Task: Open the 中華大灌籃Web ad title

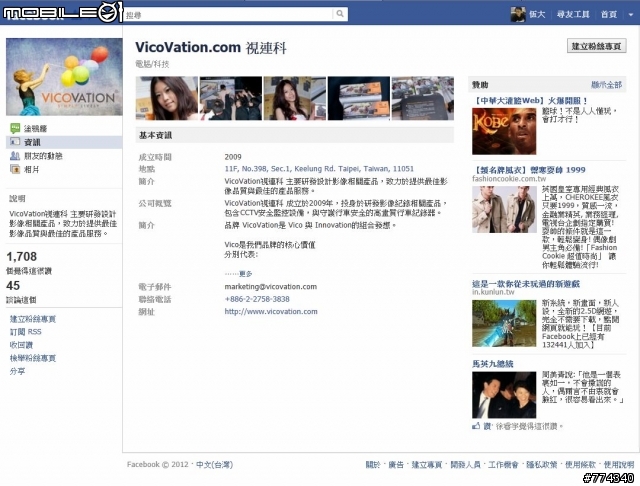Action: 530,100
